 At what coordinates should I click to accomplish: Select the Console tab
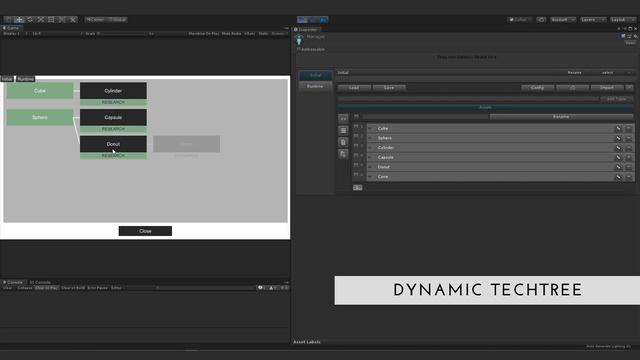click(13, 282)
